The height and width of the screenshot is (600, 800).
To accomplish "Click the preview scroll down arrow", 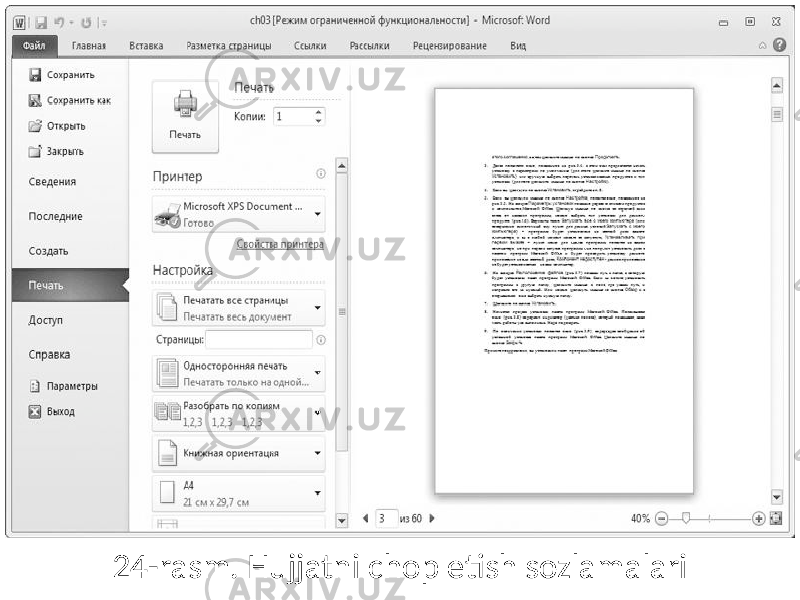I will [x=777, y=496].
